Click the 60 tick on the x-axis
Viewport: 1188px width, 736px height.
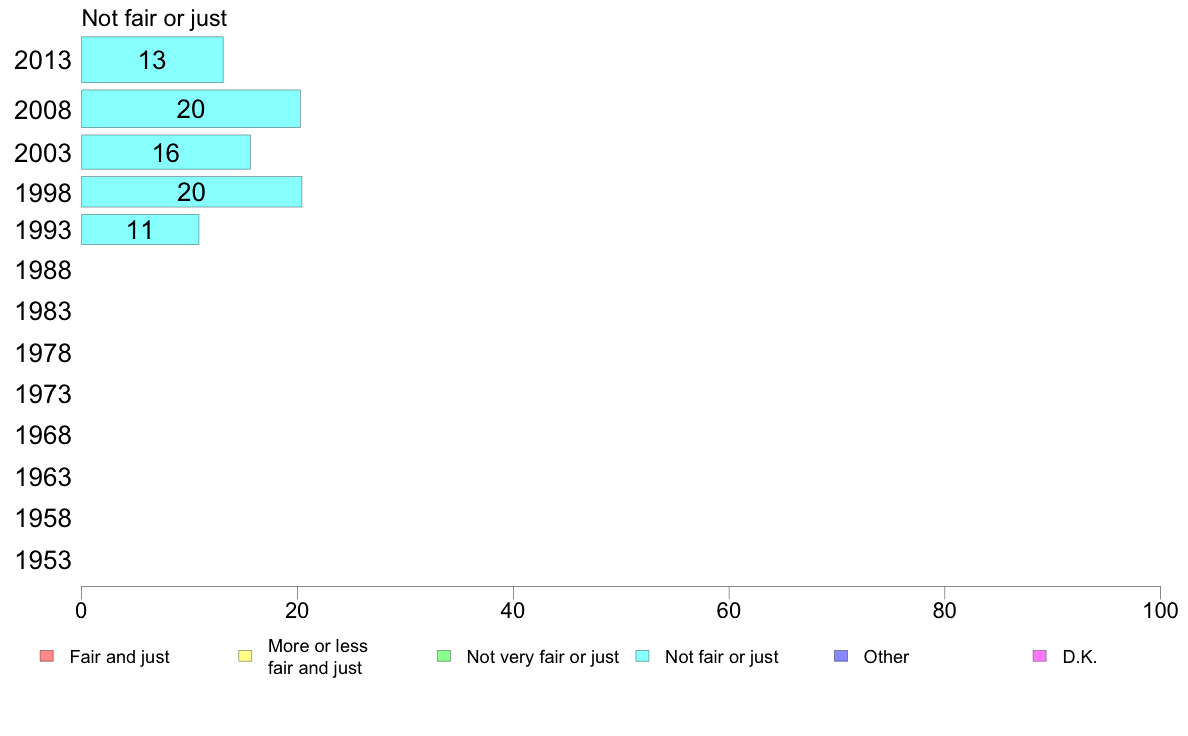[729, 611]
